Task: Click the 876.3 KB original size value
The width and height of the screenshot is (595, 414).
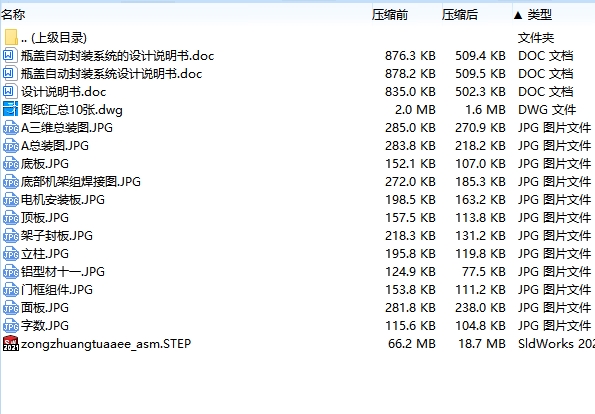Action: (x=410, y=56)
